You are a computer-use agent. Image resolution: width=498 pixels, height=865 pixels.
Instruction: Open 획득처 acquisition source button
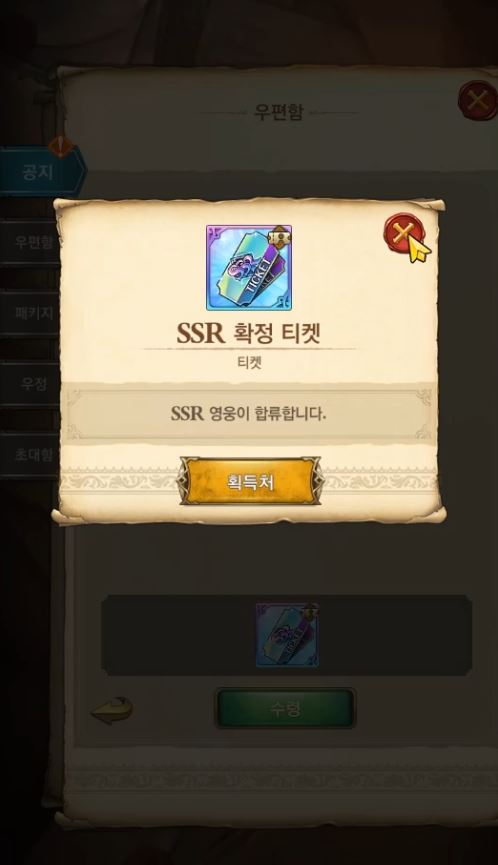250,482
